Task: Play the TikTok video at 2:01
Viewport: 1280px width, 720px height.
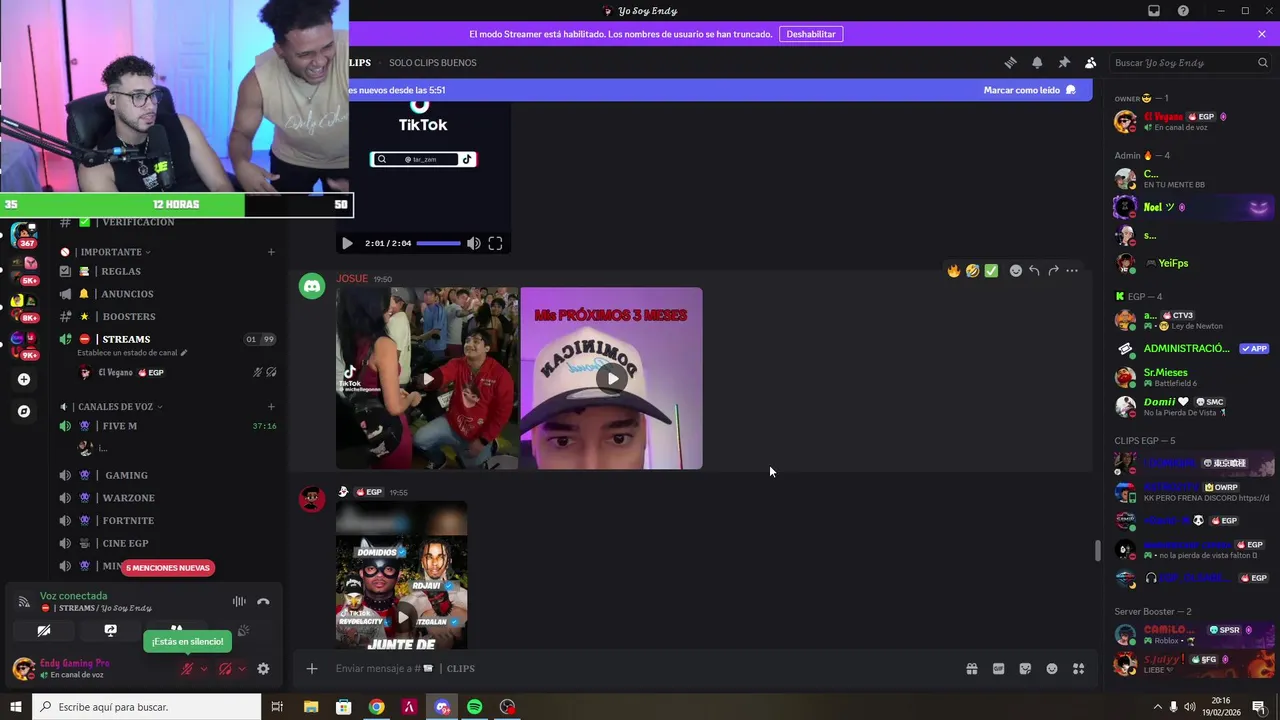Action: click(x=347, y=243)
